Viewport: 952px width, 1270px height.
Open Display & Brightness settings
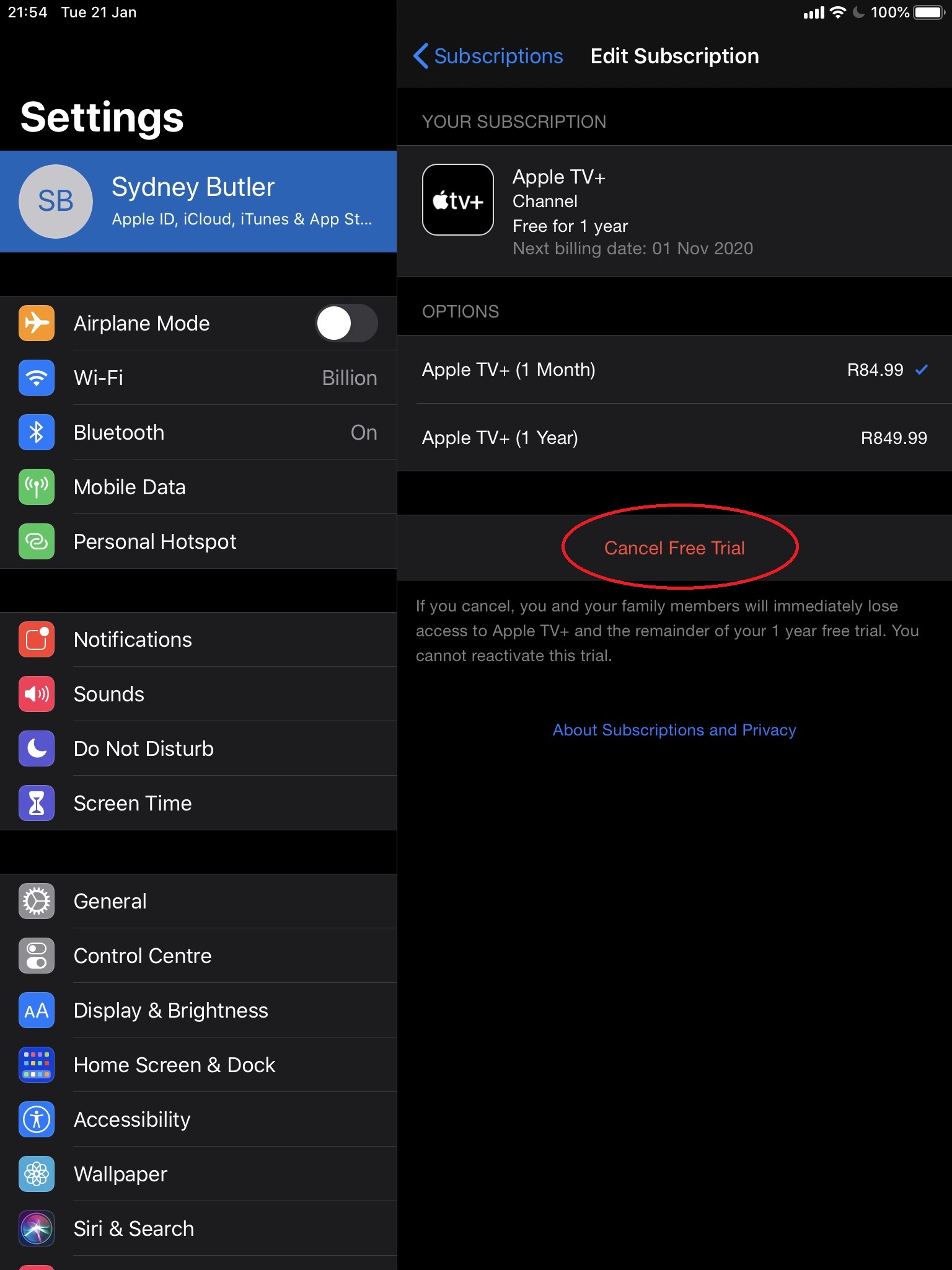198,1010
